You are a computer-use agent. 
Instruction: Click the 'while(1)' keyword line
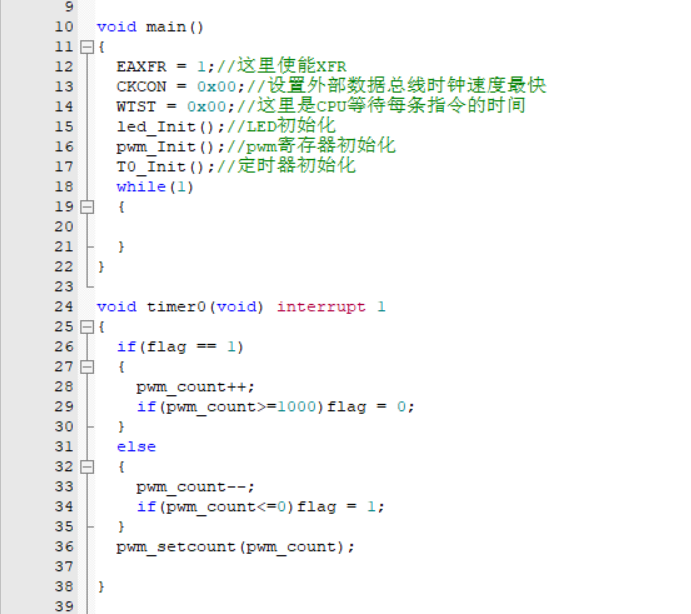[155, 187]
